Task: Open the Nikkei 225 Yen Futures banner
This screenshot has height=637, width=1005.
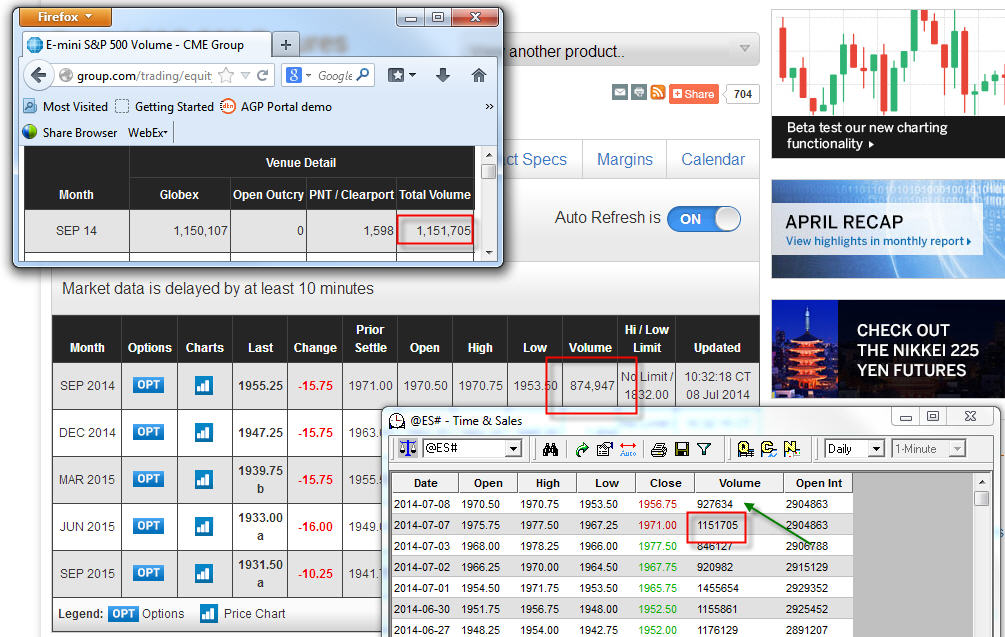Action: pos(888,349)
